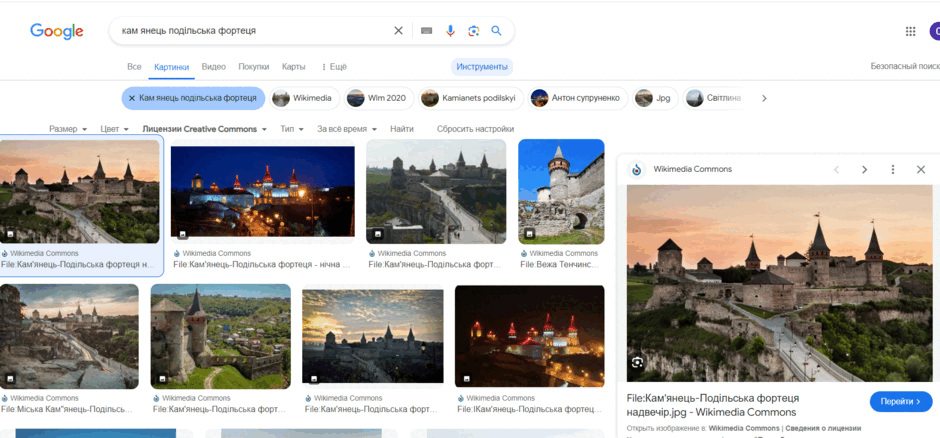The height and width of the screenshot is (438, 940).
Task: Click Сбросить настройки
Action: [x=475, y=129]
